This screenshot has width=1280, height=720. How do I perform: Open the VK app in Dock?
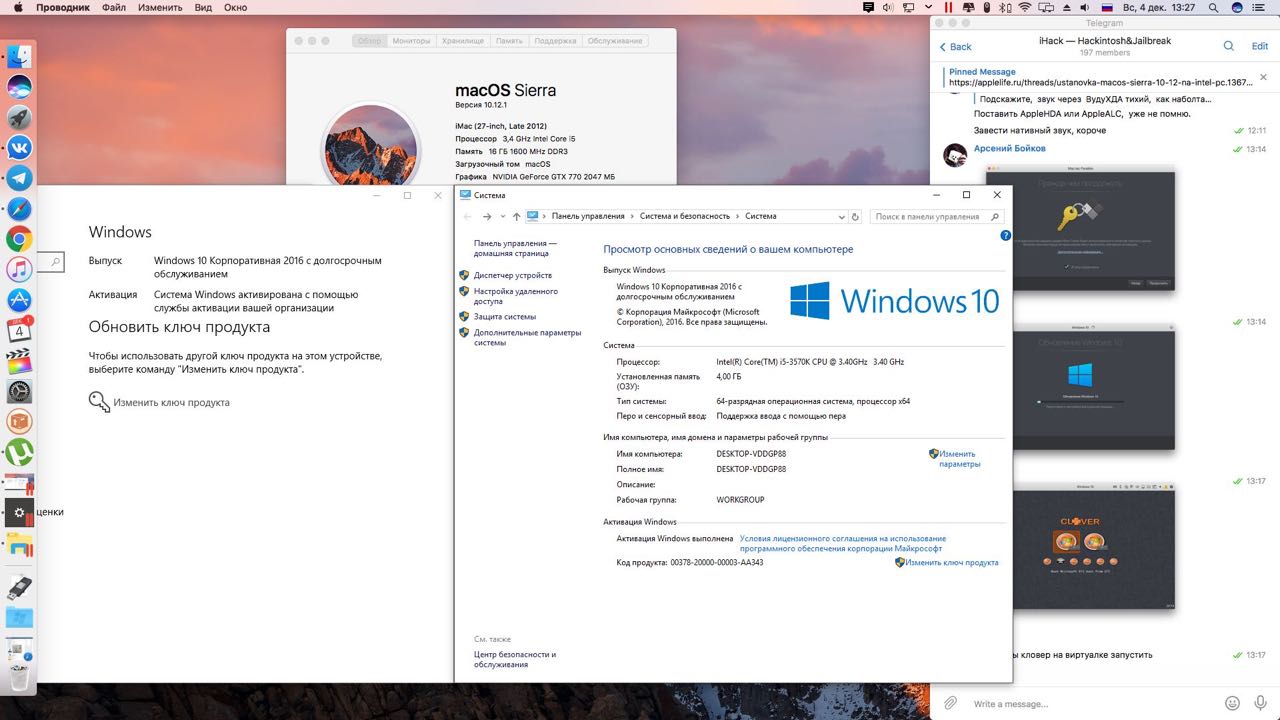[20, 148]
